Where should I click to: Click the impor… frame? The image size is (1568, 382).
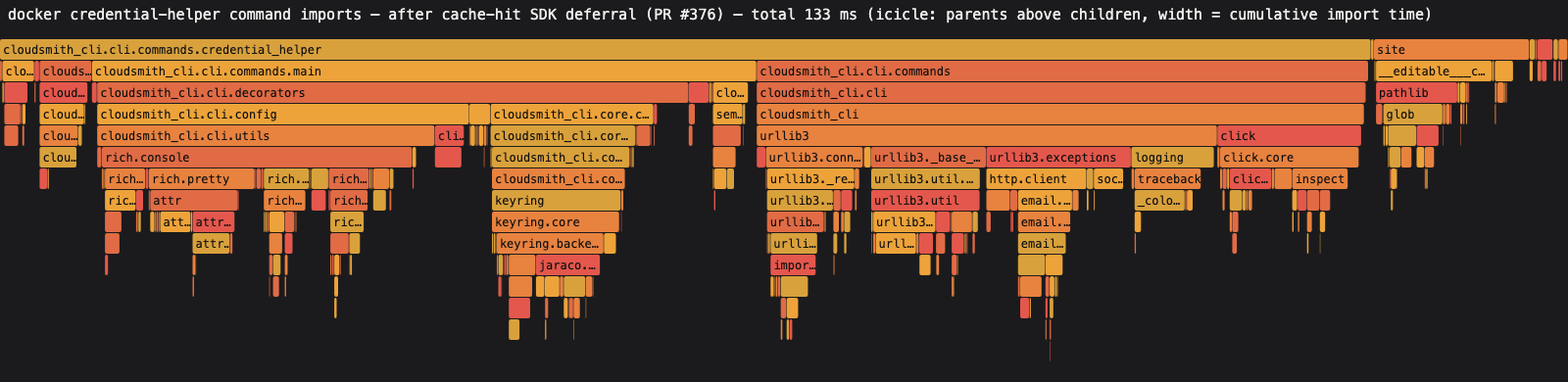(793, 265)
